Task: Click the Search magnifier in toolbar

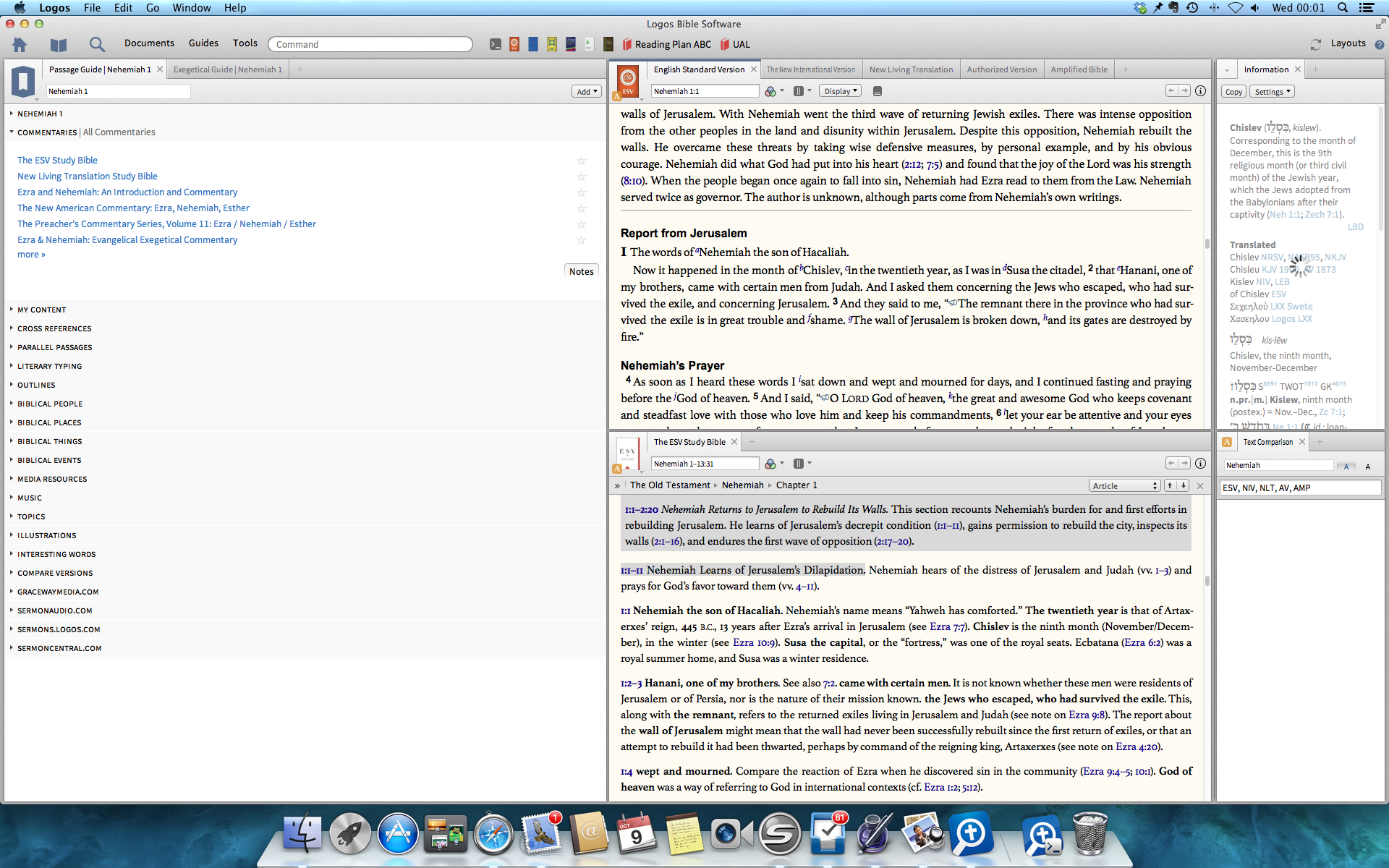Action: pyautogui.click(x=97, y=45)
